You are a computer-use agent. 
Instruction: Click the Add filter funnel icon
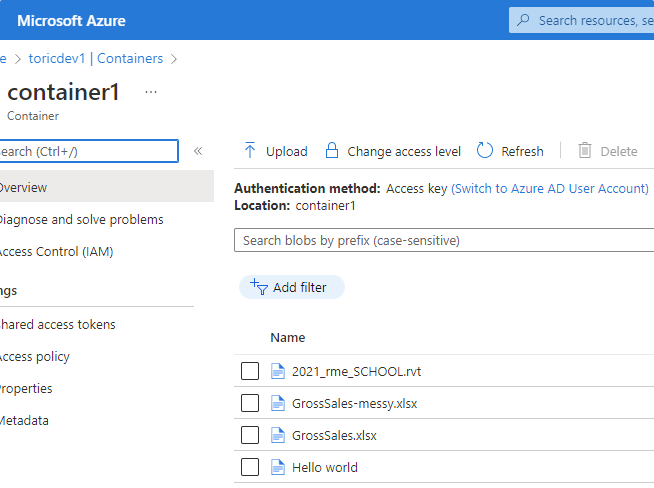[x=259, y=287]
